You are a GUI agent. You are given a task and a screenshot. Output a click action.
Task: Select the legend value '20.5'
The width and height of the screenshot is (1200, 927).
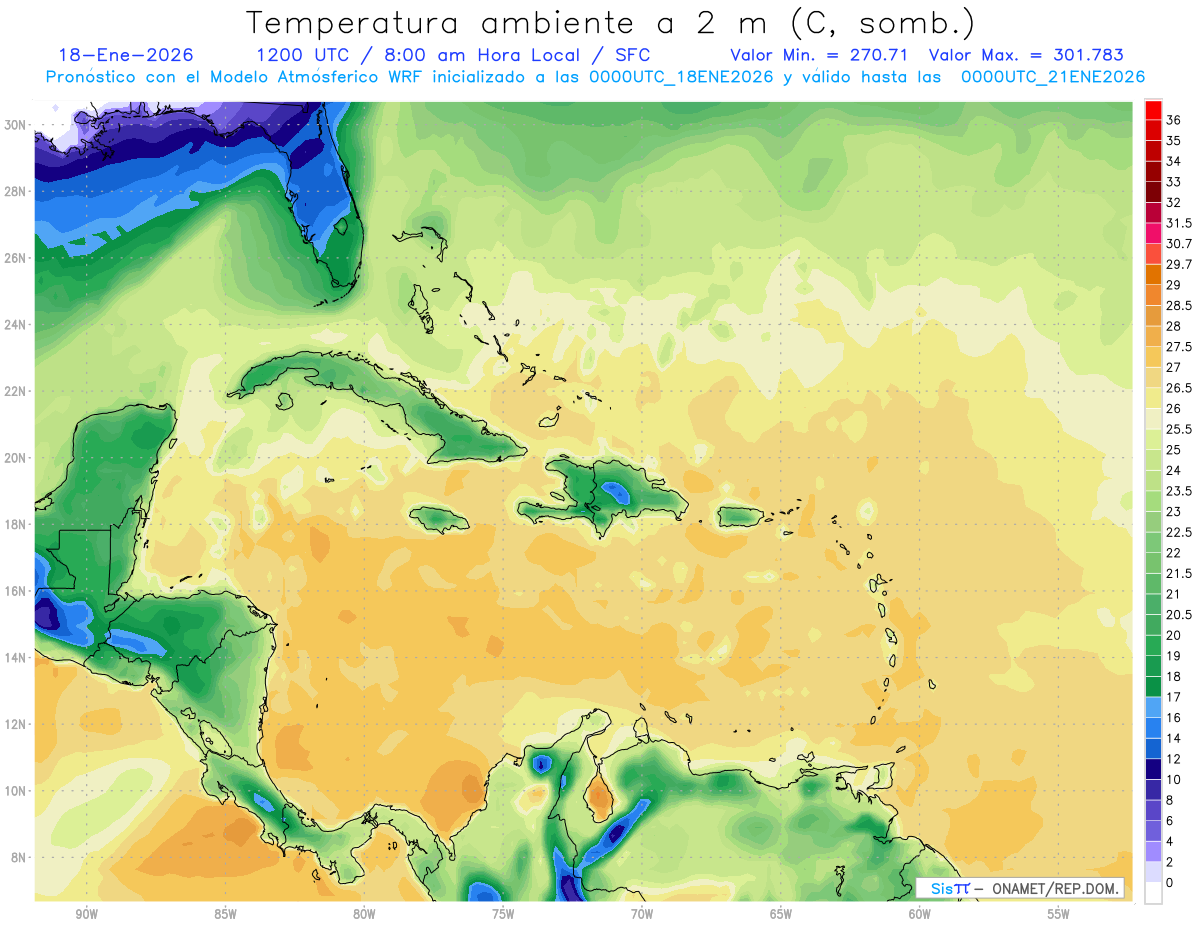point(1179,615)
